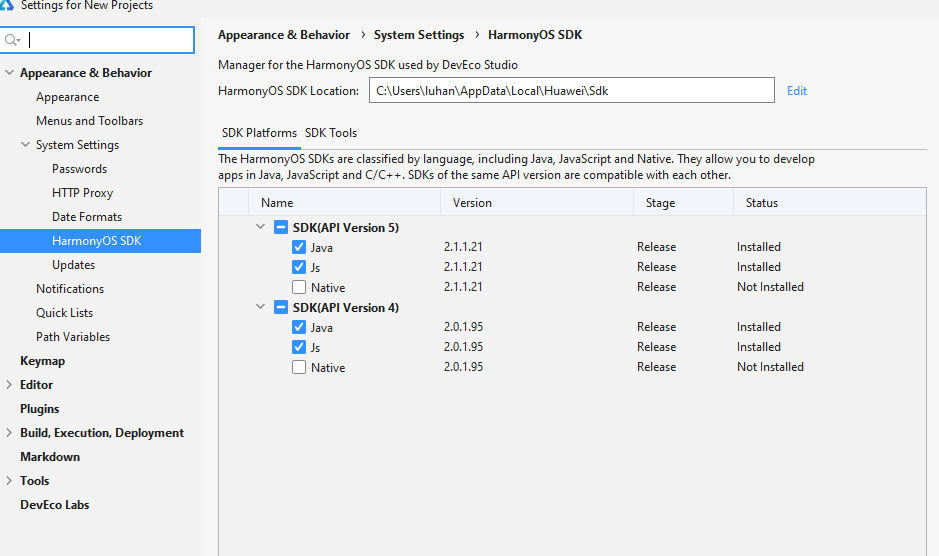Open Menus and Toolbars settings
The width and height of the screenshot is (939, 556).
point(89,121)
